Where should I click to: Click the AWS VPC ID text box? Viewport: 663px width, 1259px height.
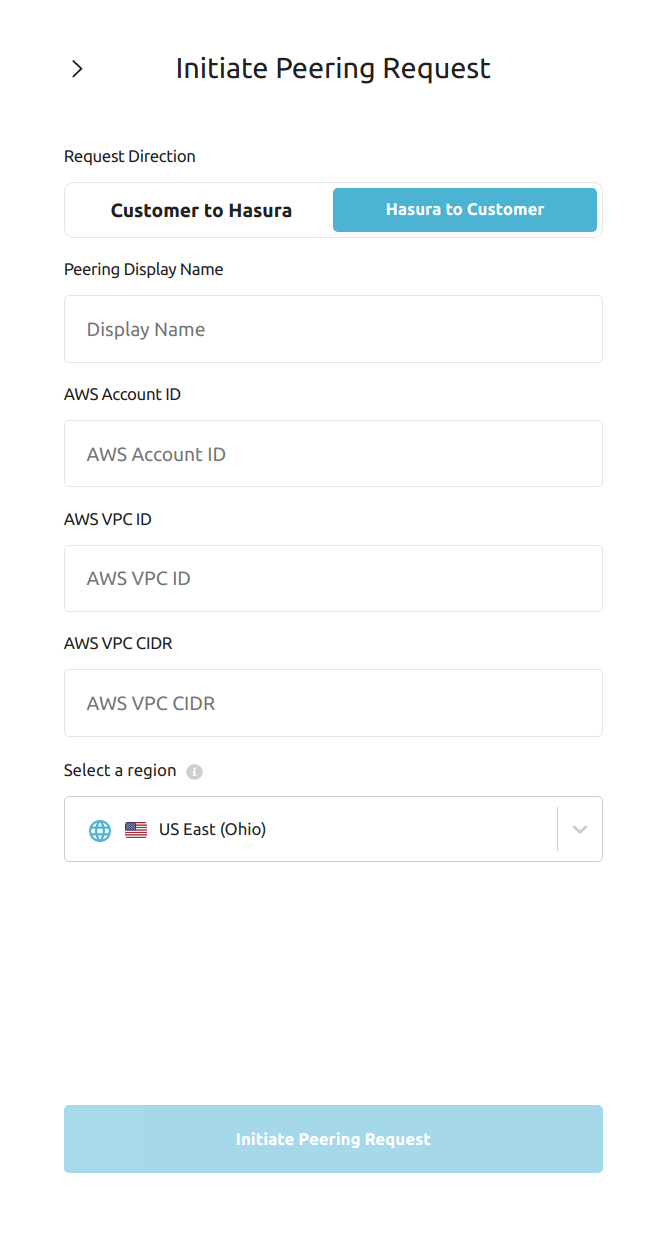coord(333,578)
